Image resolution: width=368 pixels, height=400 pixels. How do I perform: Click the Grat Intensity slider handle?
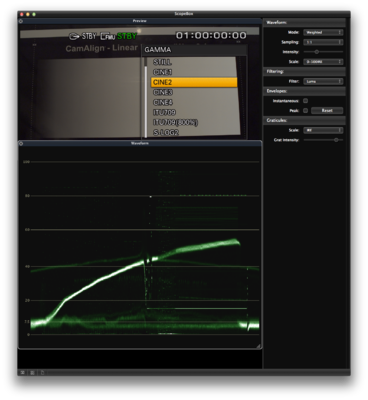click(336, 140)
